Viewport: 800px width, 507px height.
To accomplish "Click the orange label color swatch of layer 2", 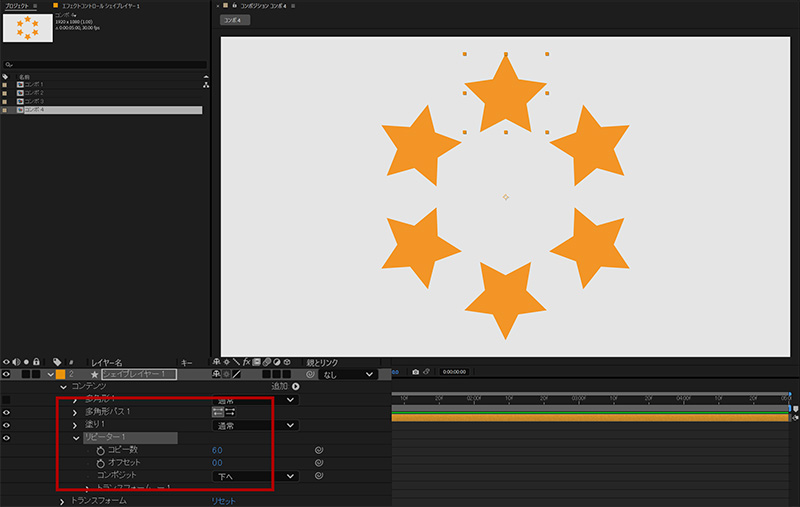I will tap(60, 374).
